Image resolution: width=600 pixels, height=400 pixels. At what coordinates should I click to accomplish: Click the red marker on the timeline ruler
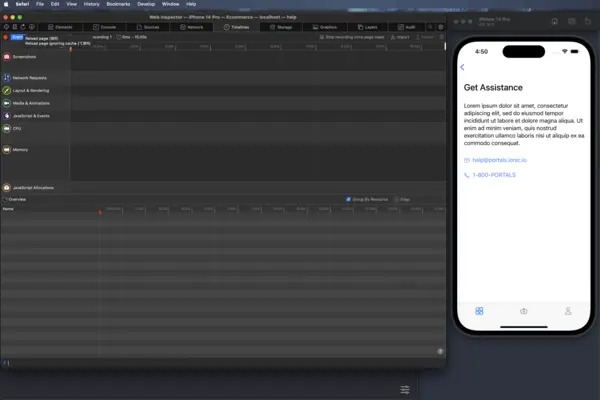99,211
